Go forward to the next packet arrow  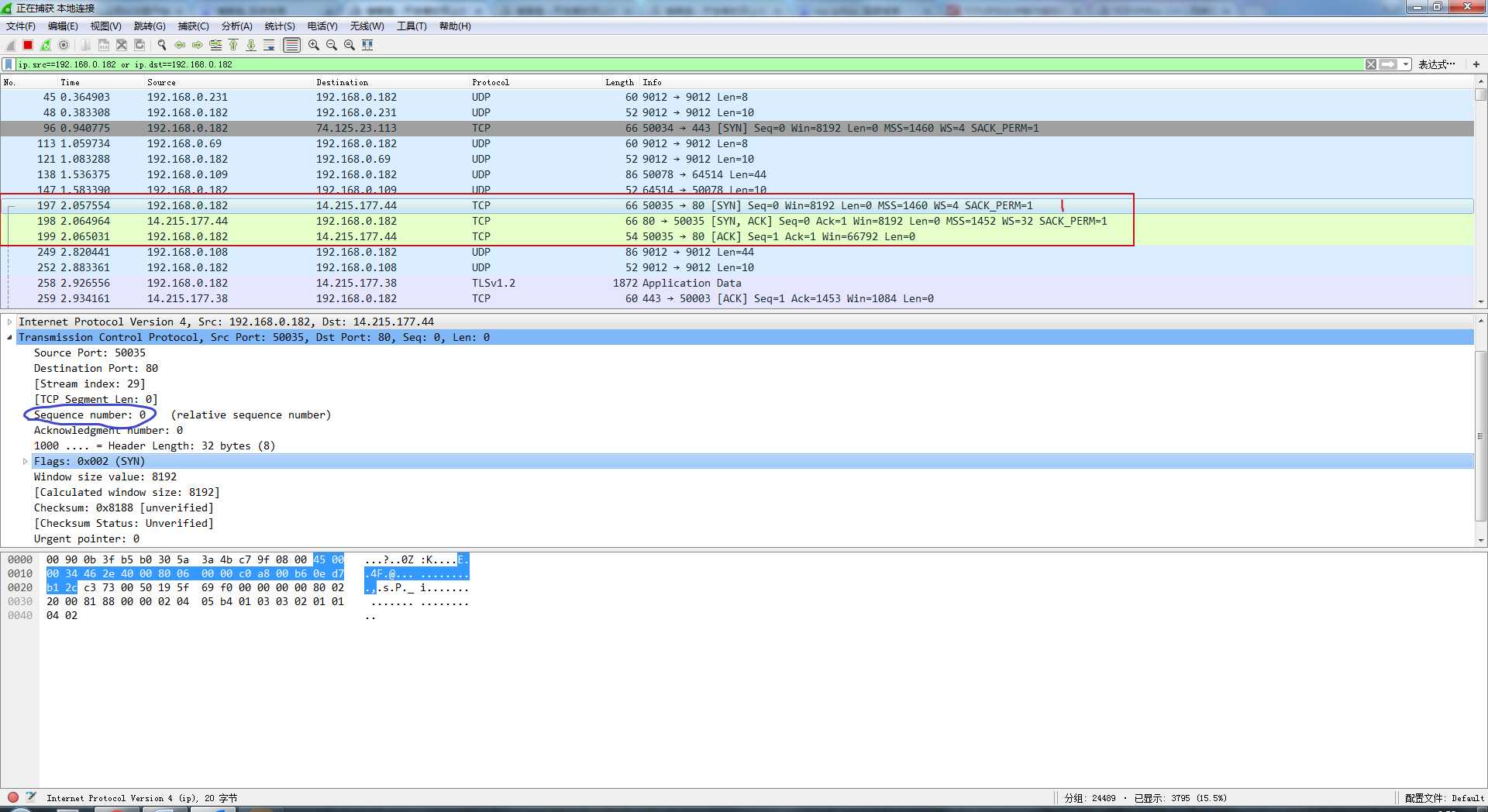[198, 45]
